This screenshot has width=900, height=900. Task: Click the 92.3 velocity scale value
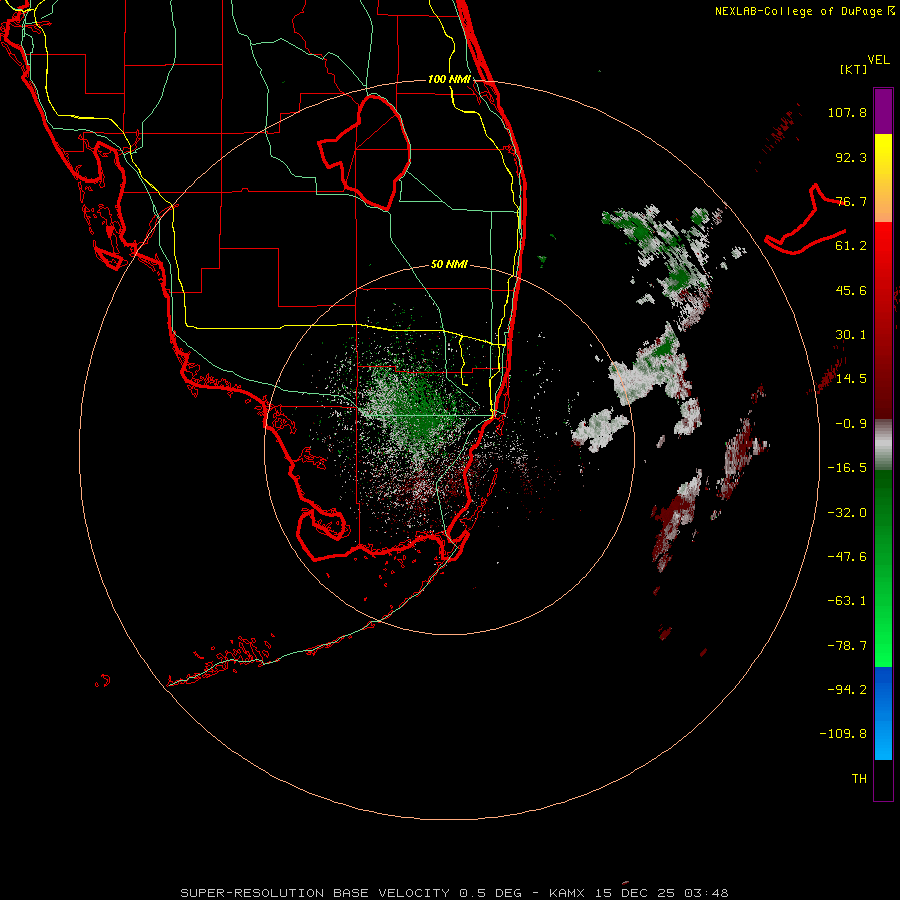[x=851, y=157]
